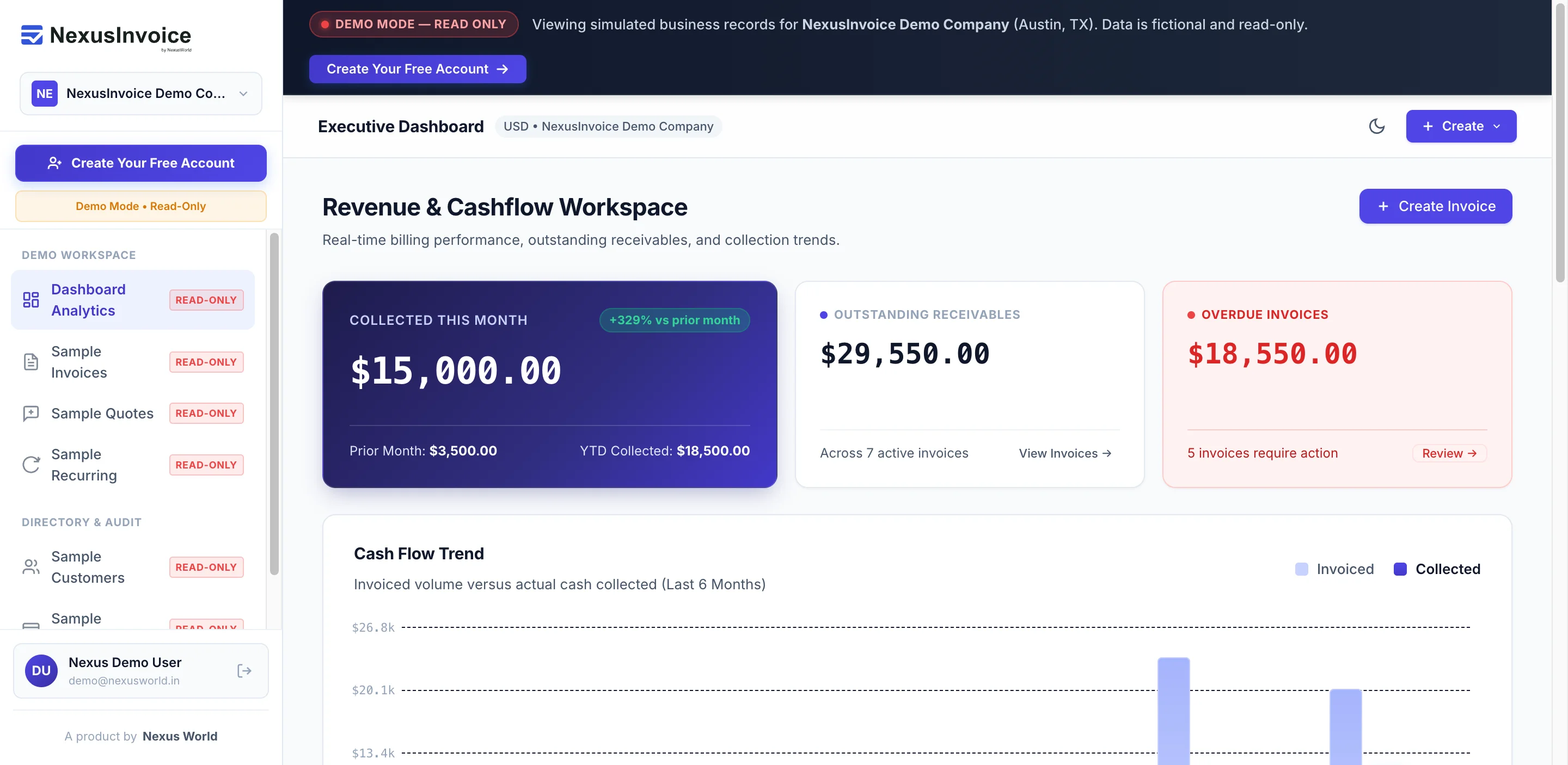This screenshot has height=765, width=1568.
Task: Click the Sample Customers people icon
Action: point(31,567)
